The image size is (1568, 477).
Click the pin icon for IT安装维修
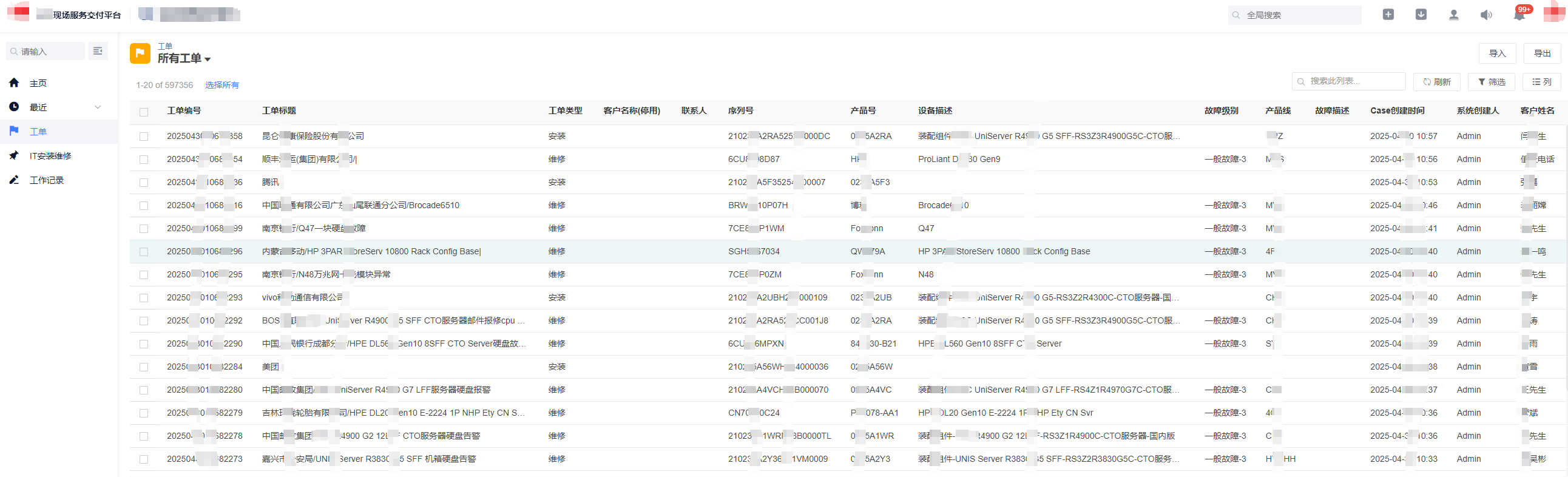(x=14, y=156)
